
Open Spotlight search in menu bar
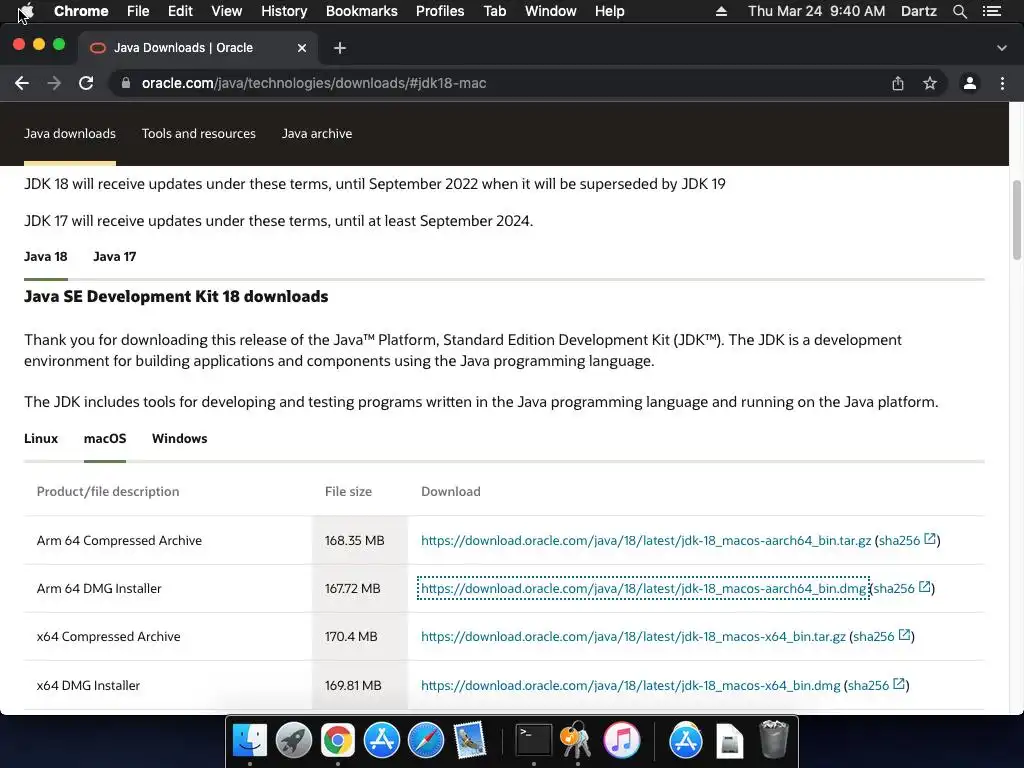tap(960, 11)
